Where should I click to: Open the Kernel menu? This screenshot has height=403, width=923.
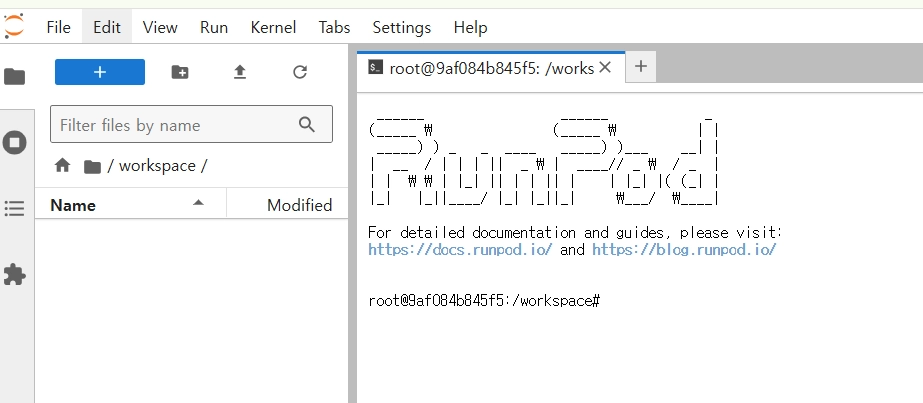pos(273,27)
